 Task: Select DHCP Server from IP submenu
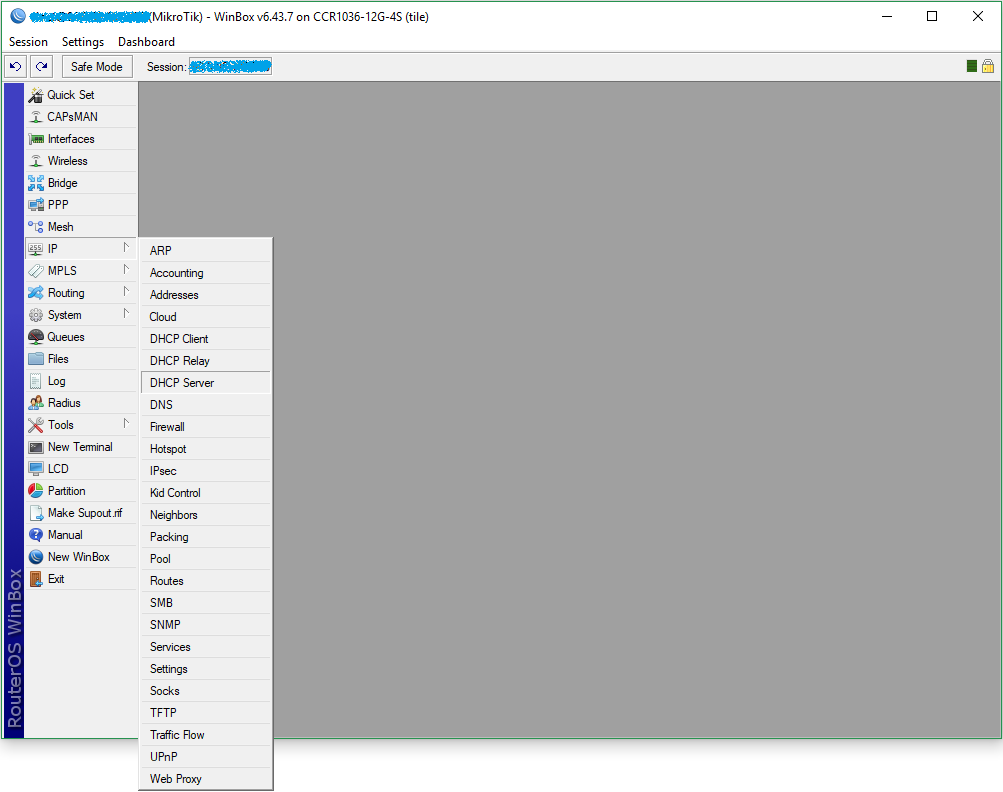click(x=205, y=383)
